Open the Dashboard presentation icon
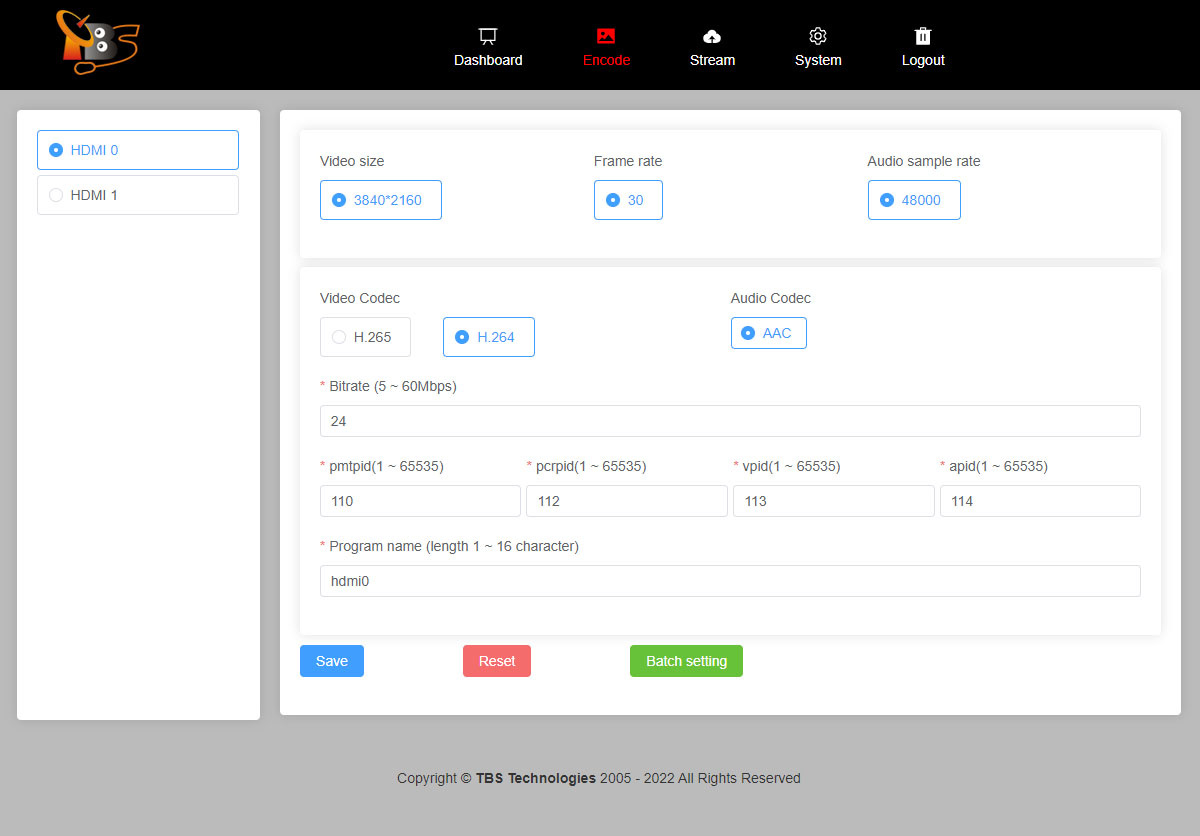This screenshot has width=1200, height=836. point(488,36)
